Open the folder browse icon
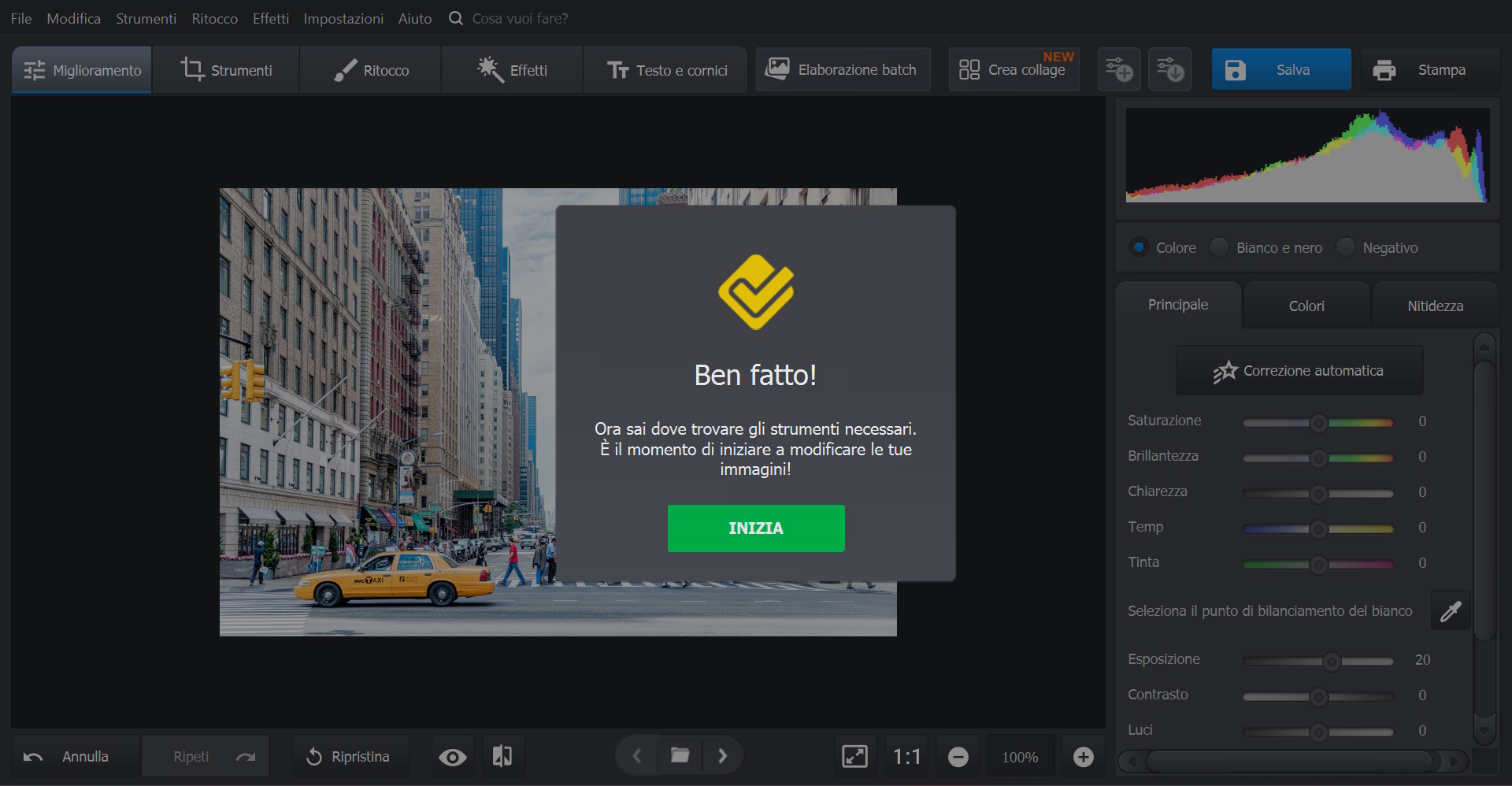The image size is (1512, 786). [680, 756]
